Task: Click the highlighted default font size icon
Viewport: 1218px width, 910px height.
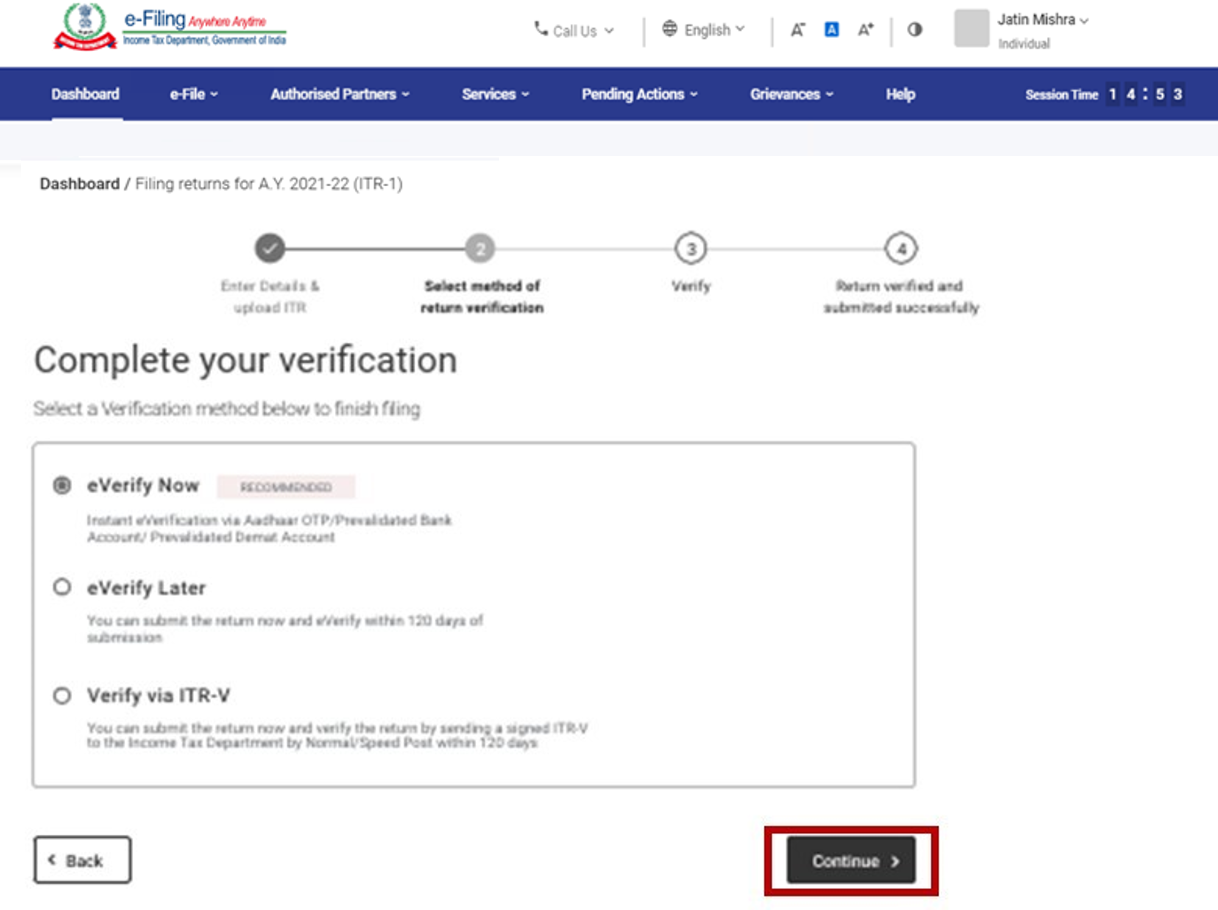Action: coord(832,30)
